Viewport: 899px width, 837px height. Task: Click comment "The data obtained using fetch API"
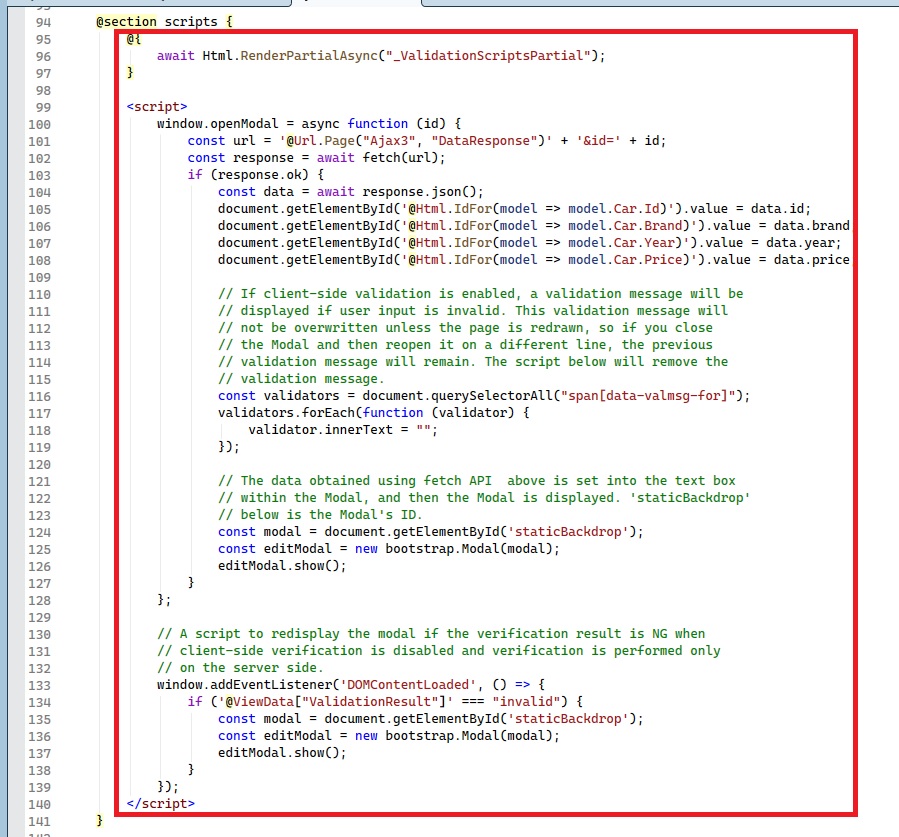(366, 480)
